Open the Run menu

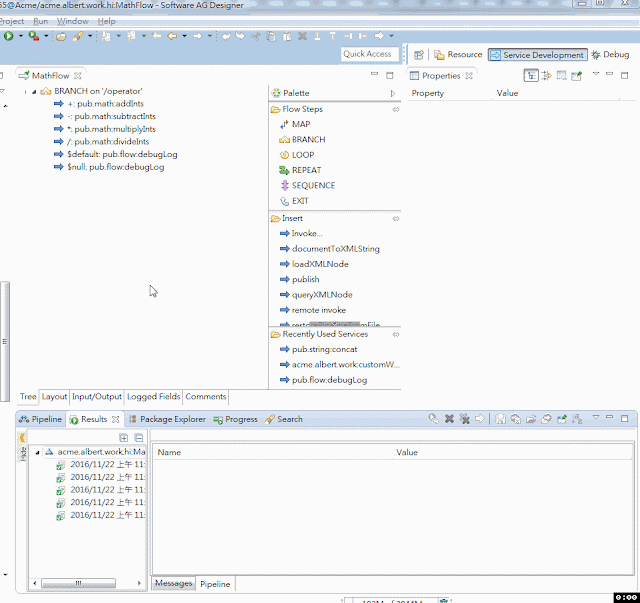(x=40, y=21)
